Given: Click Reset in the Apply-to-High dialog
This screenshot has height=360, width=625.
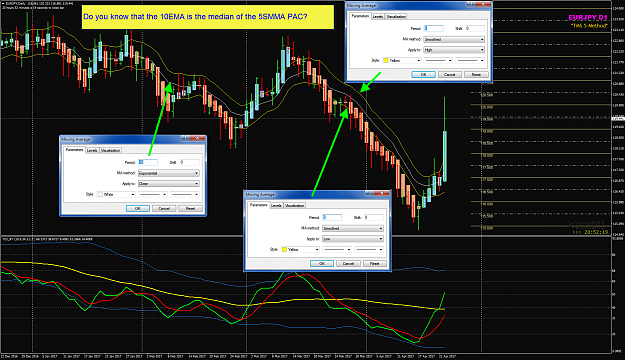Looking at the screenshot, I should click(476, 75).
